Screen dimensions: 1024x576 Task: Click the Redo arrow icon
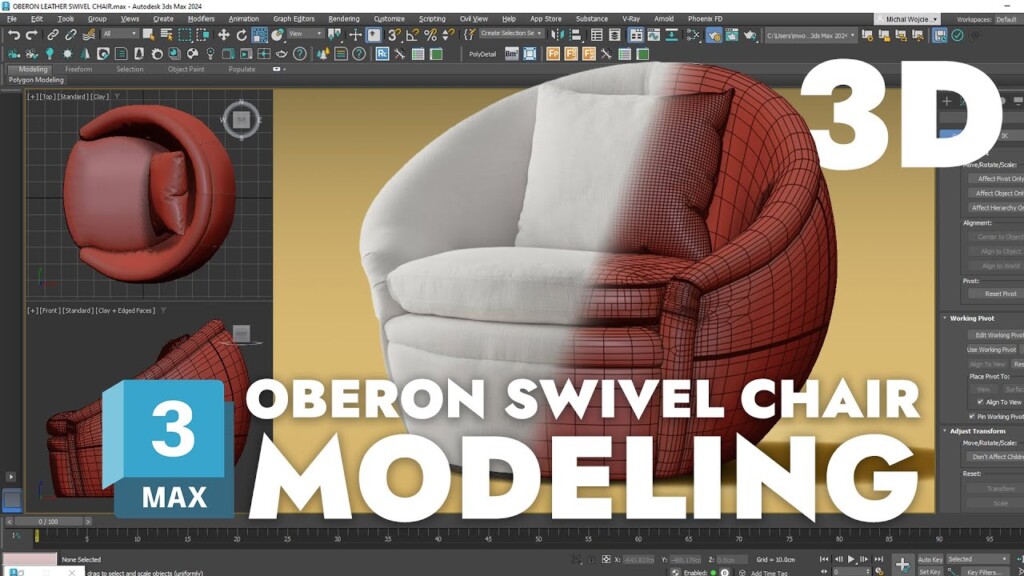point(31,35)
